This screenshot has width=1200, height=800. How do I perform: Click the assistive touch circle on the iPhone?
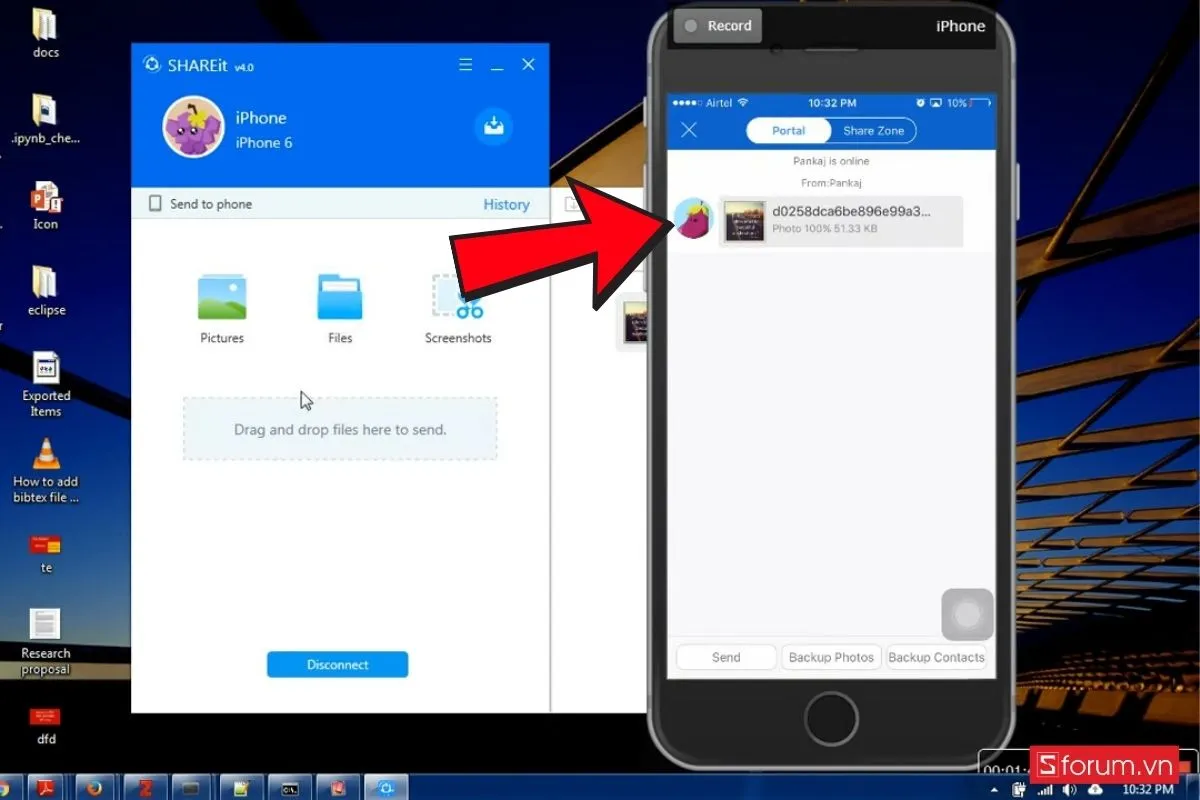click(x=966, y=614)
